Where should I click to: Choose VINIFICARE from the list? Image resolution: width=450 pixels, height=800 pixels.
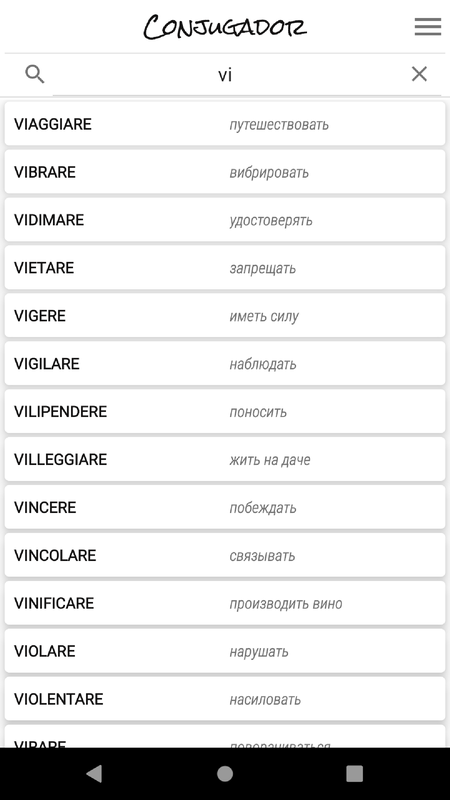point(225,604)
